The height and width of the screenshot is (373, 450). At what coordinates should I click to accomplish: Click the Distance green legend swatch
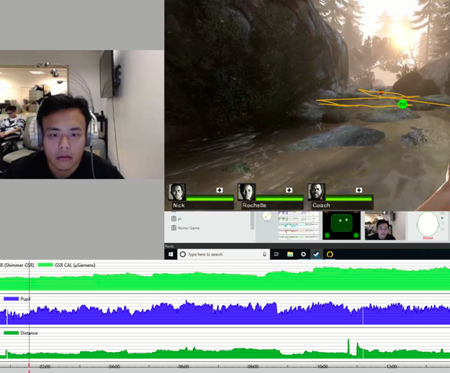(x=11, y=333)
